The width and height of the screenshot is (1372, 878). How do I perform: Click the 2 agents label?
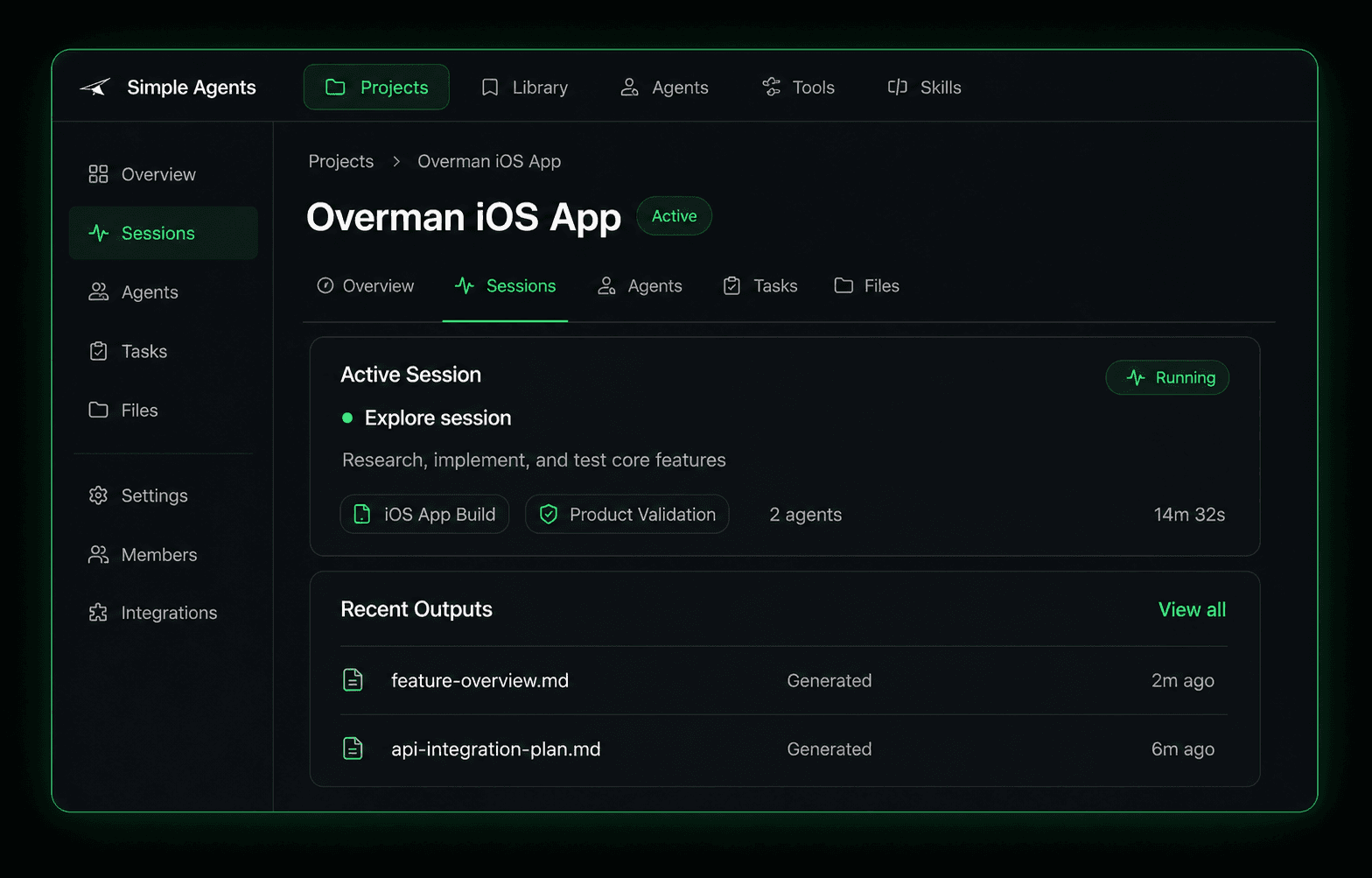click(806, 515)
